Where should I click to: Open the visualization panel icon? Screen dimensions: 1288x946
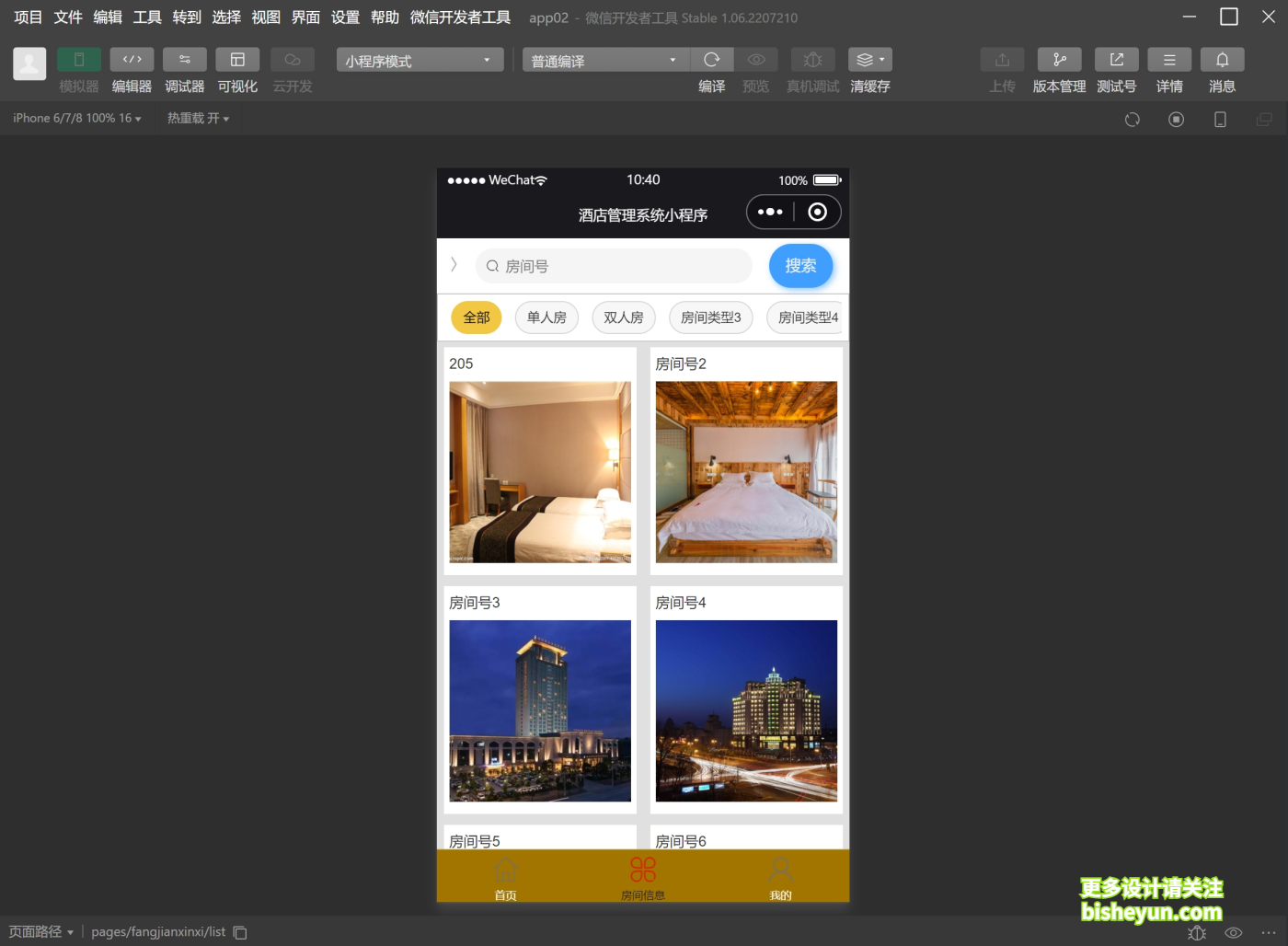click(x=237, y=60)
